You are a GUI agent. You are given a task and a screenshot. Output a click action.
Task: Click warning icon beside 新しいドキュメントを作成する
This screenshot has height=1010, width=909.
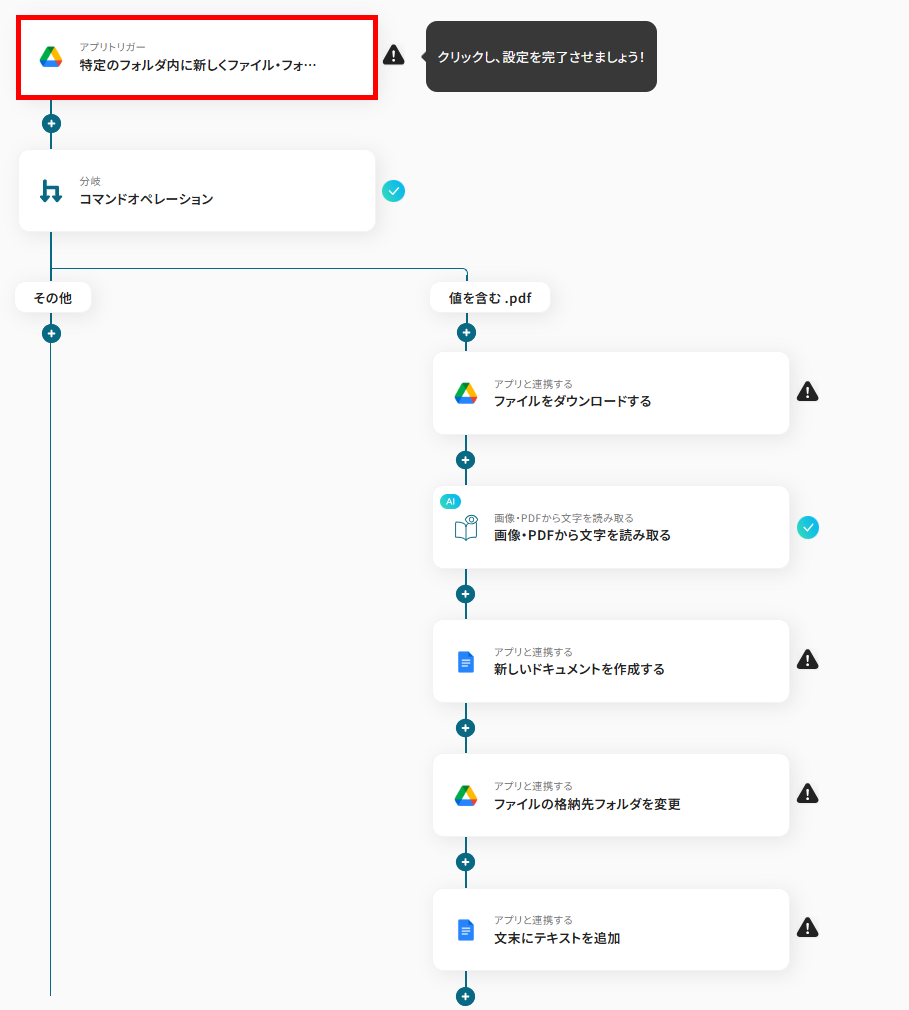click(808, 660)
